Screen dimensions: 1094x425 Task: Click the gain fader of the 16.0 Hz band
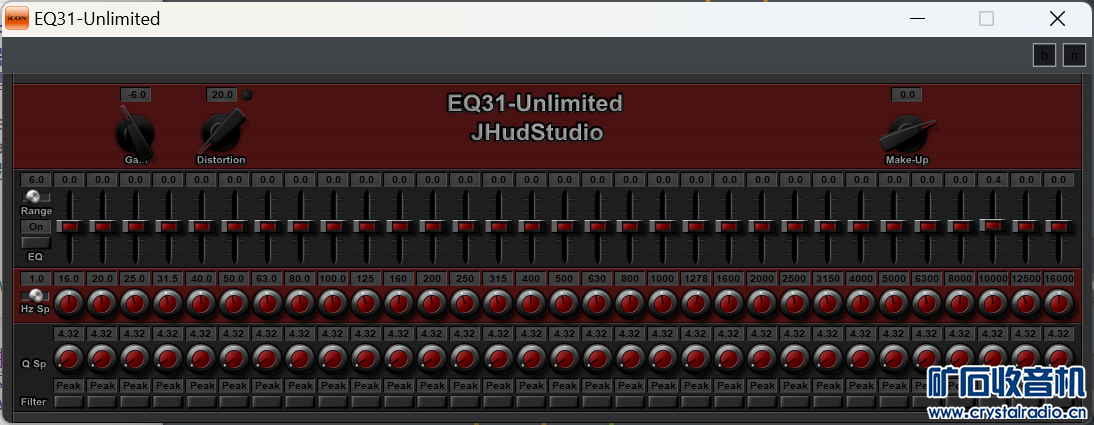69,227
